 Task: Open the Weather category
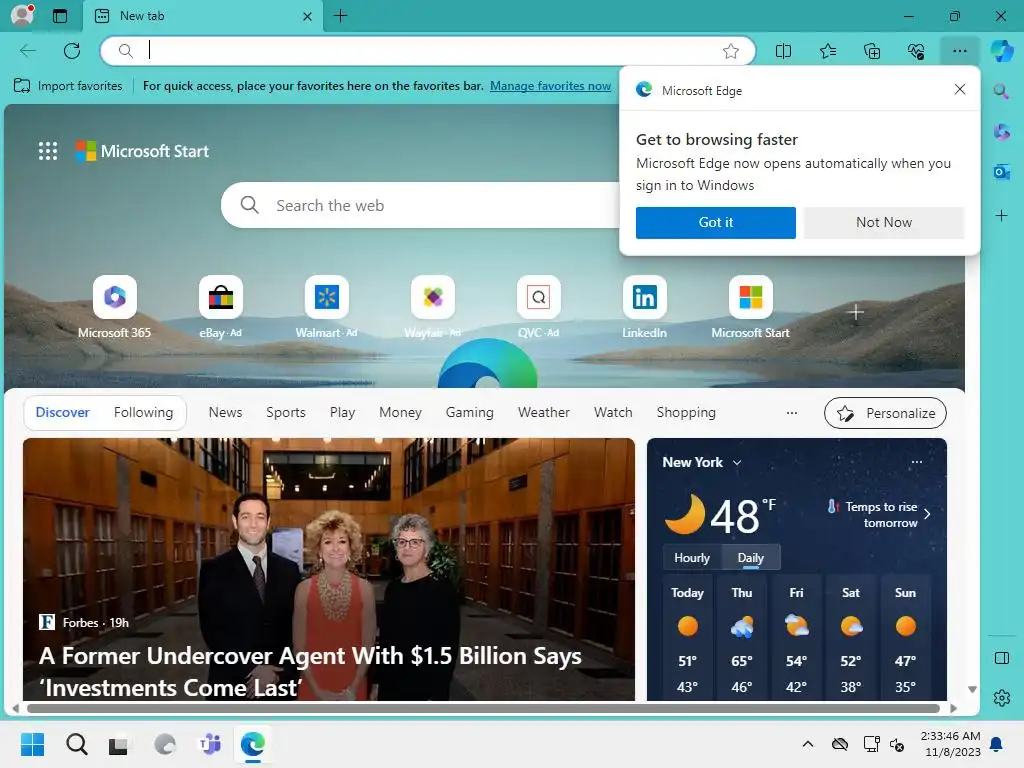544,412
